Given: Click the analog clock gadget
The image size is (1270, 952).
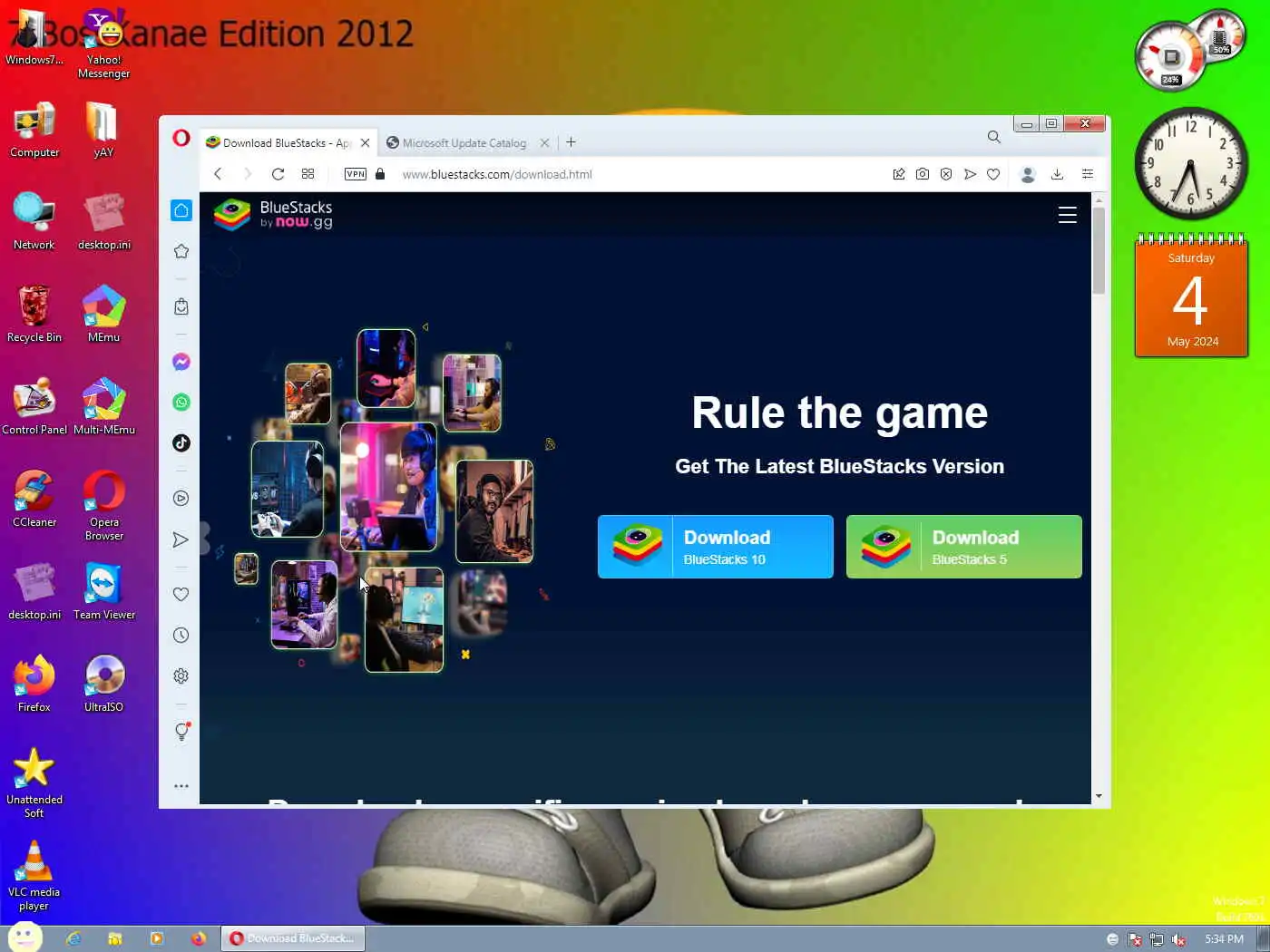Looking at the screenshot, I should (1192, 163).
